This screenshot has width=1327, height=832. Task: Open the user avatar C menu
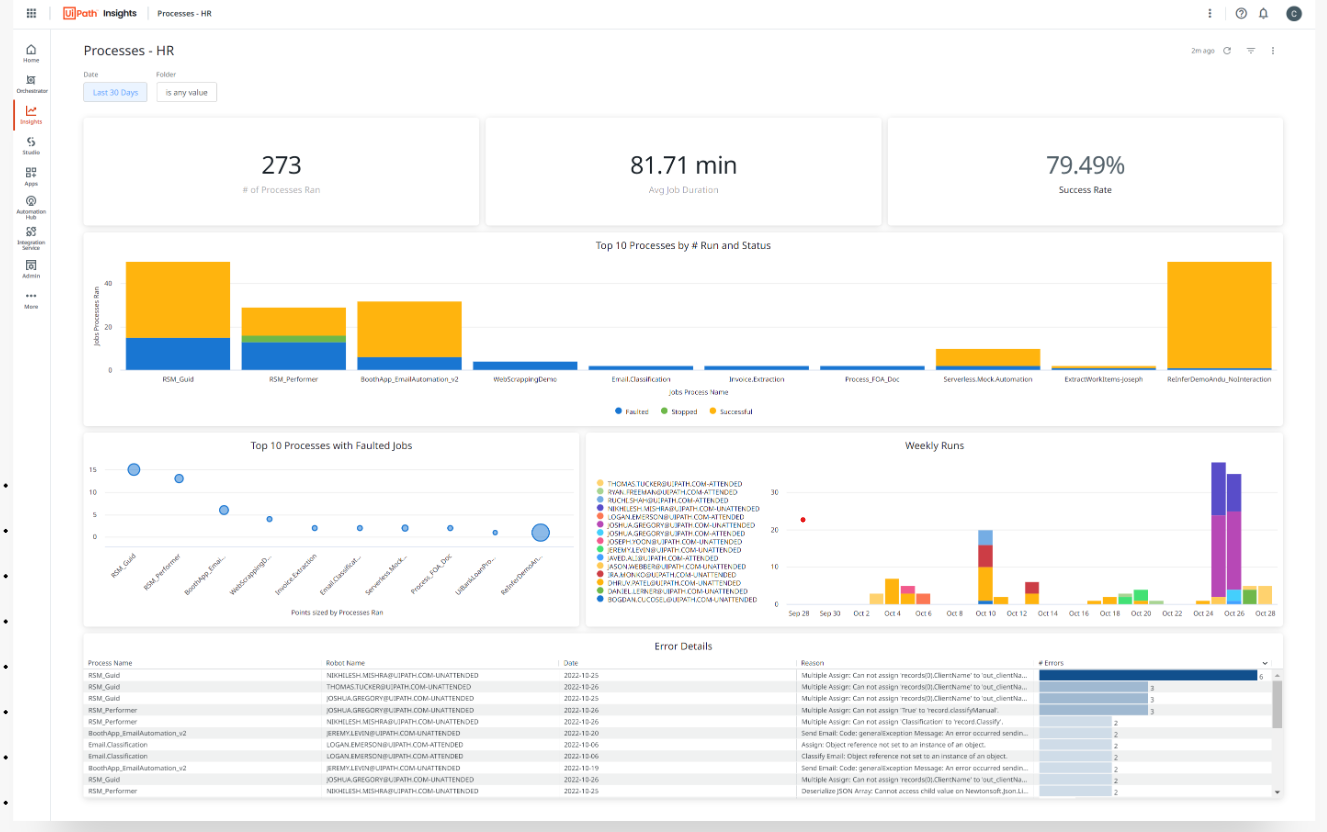pyautogui.click(x=1294, y=13)
